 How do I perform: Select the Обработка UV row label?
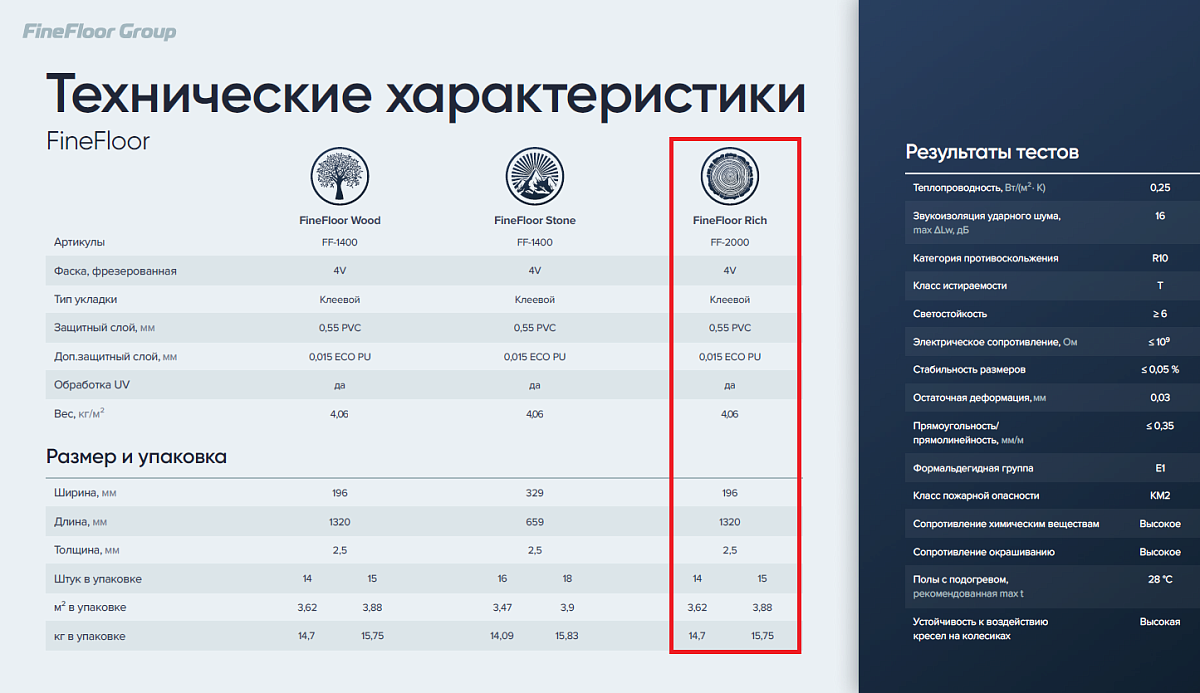click(90, 385)
